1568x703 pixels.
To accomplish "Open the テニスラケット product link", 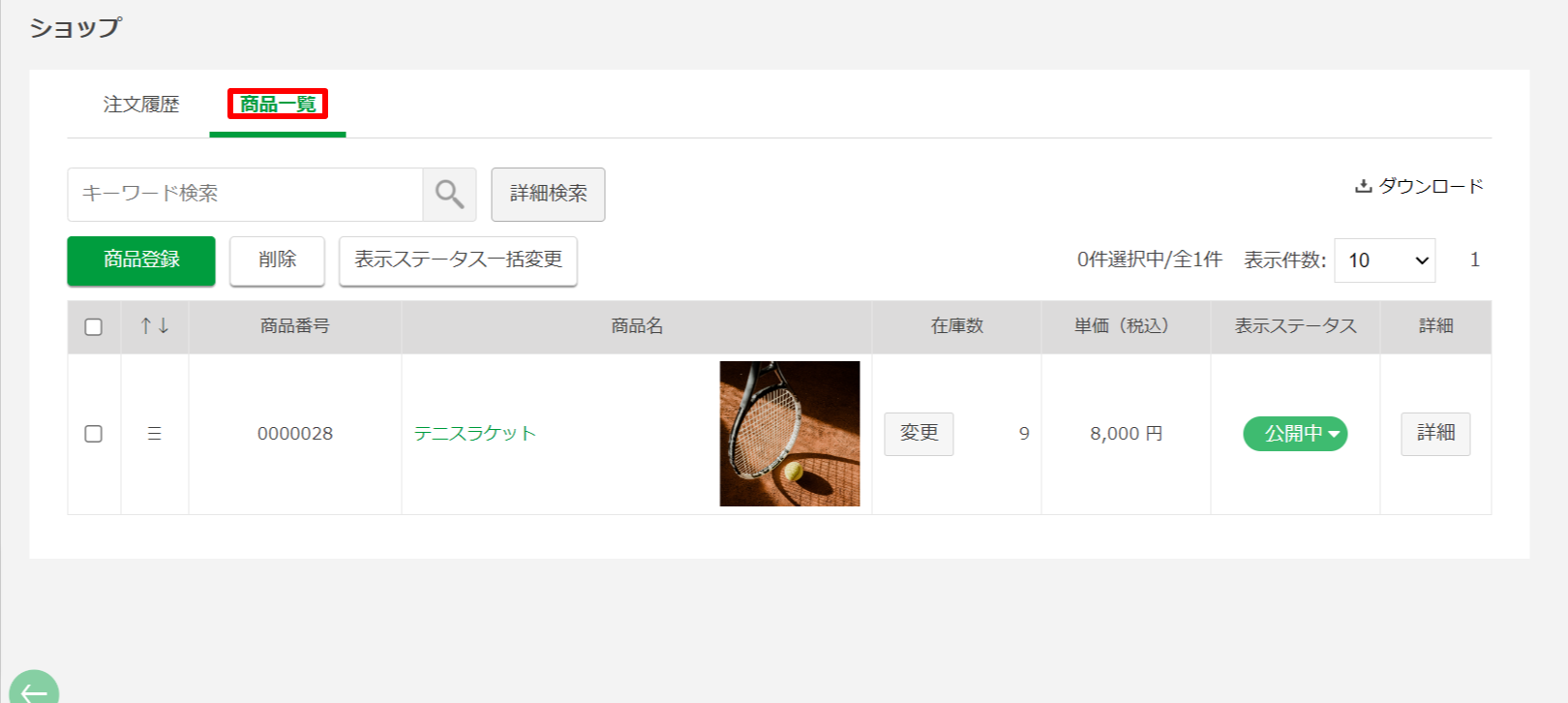I will (x=475, y=434).
